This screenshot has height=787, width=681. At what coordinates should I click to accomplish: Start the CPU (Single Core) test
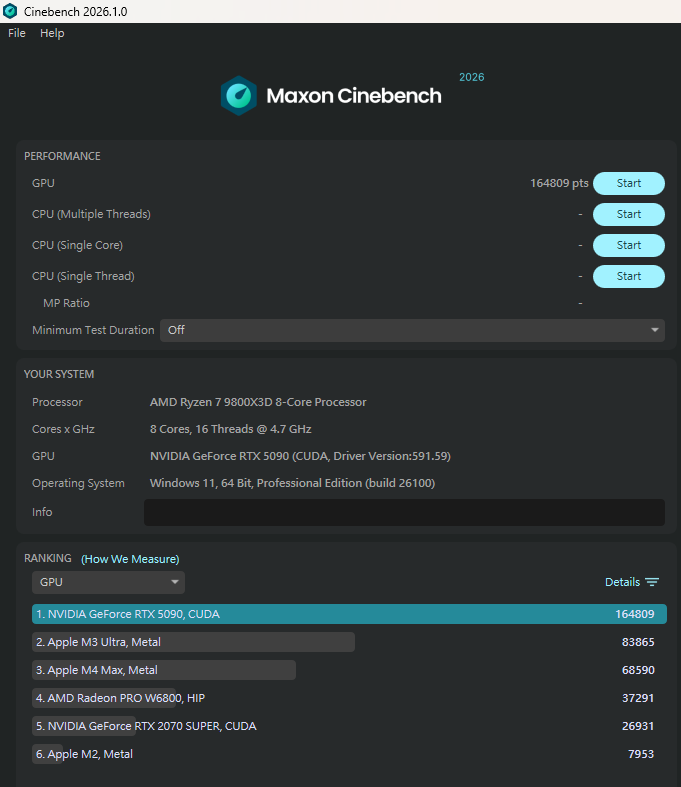(629, 245)
